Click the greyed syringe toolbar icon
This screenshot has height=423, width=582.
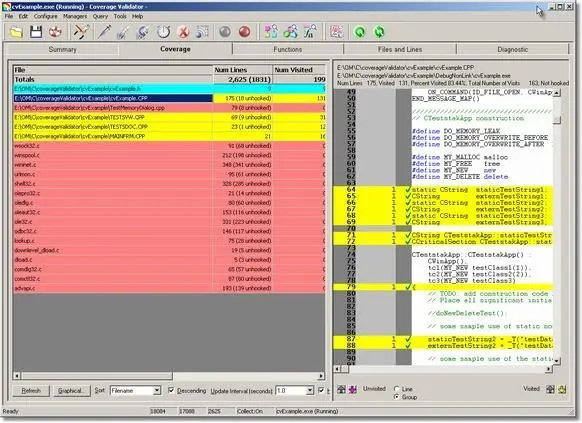tap(123, 32)
